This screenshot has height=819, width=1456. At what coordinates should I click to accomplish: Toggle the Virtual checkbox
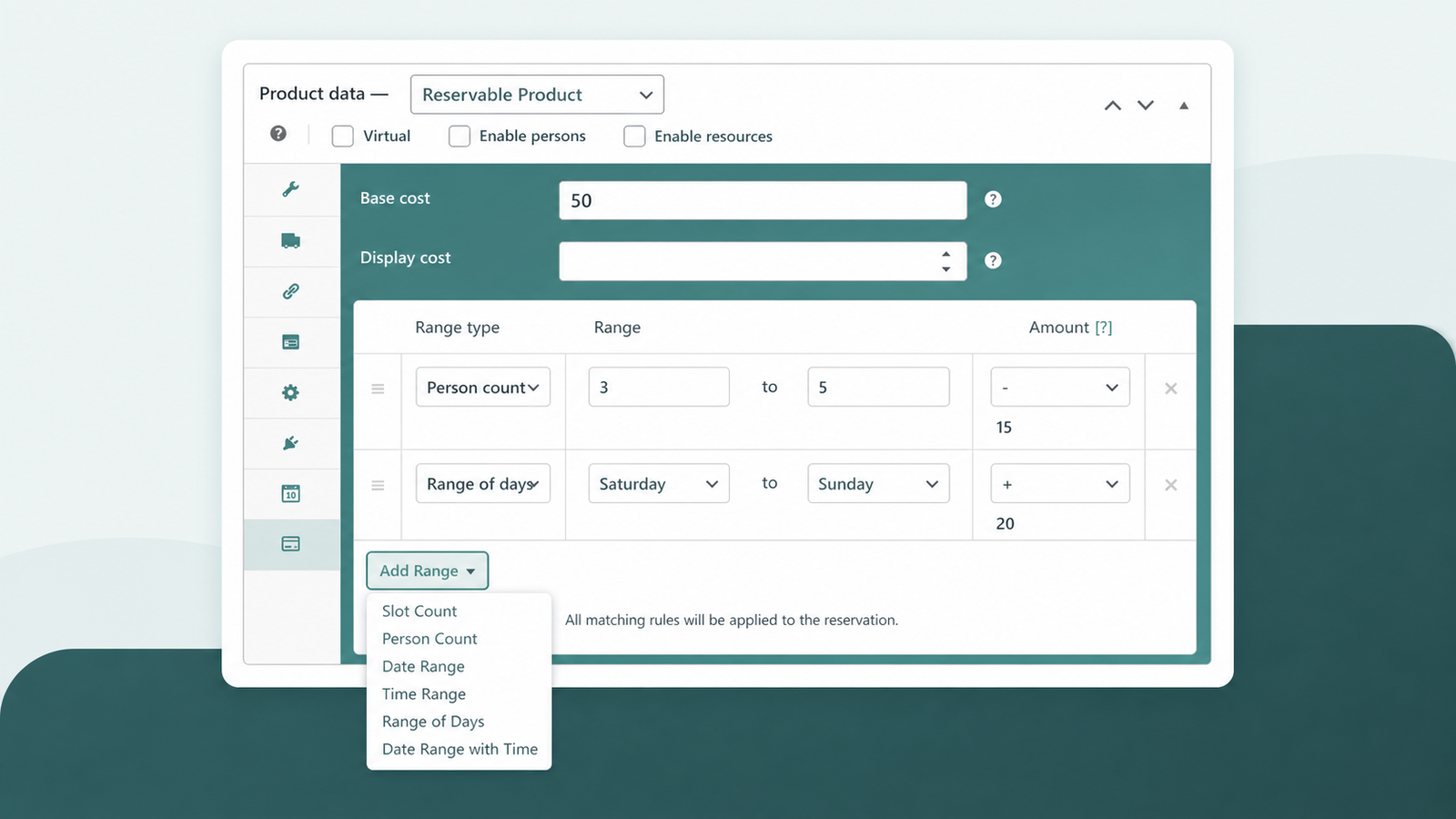343,136
